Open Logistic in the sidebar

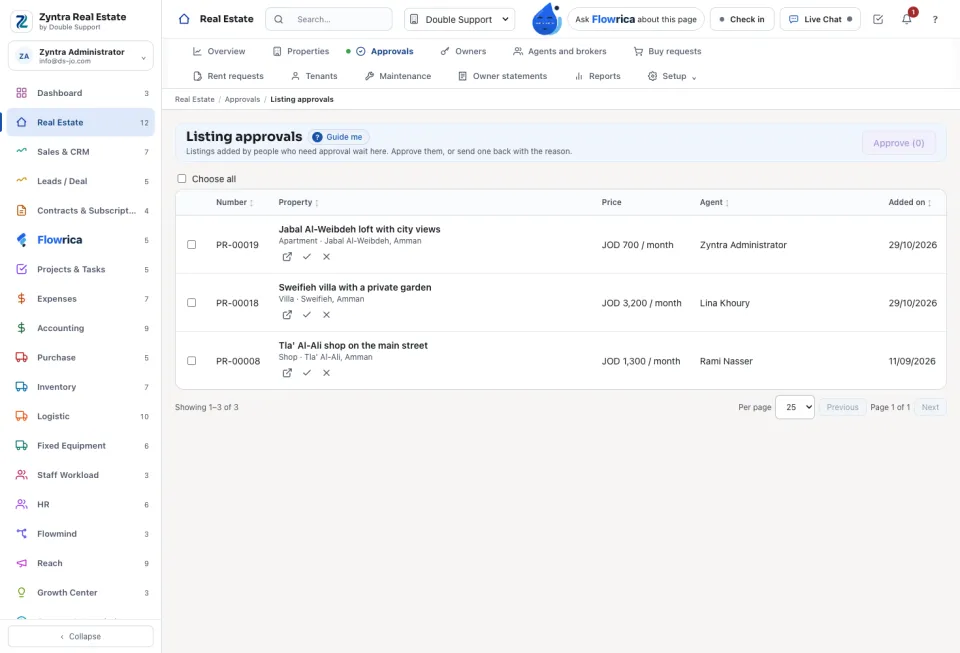pos(81,416)
